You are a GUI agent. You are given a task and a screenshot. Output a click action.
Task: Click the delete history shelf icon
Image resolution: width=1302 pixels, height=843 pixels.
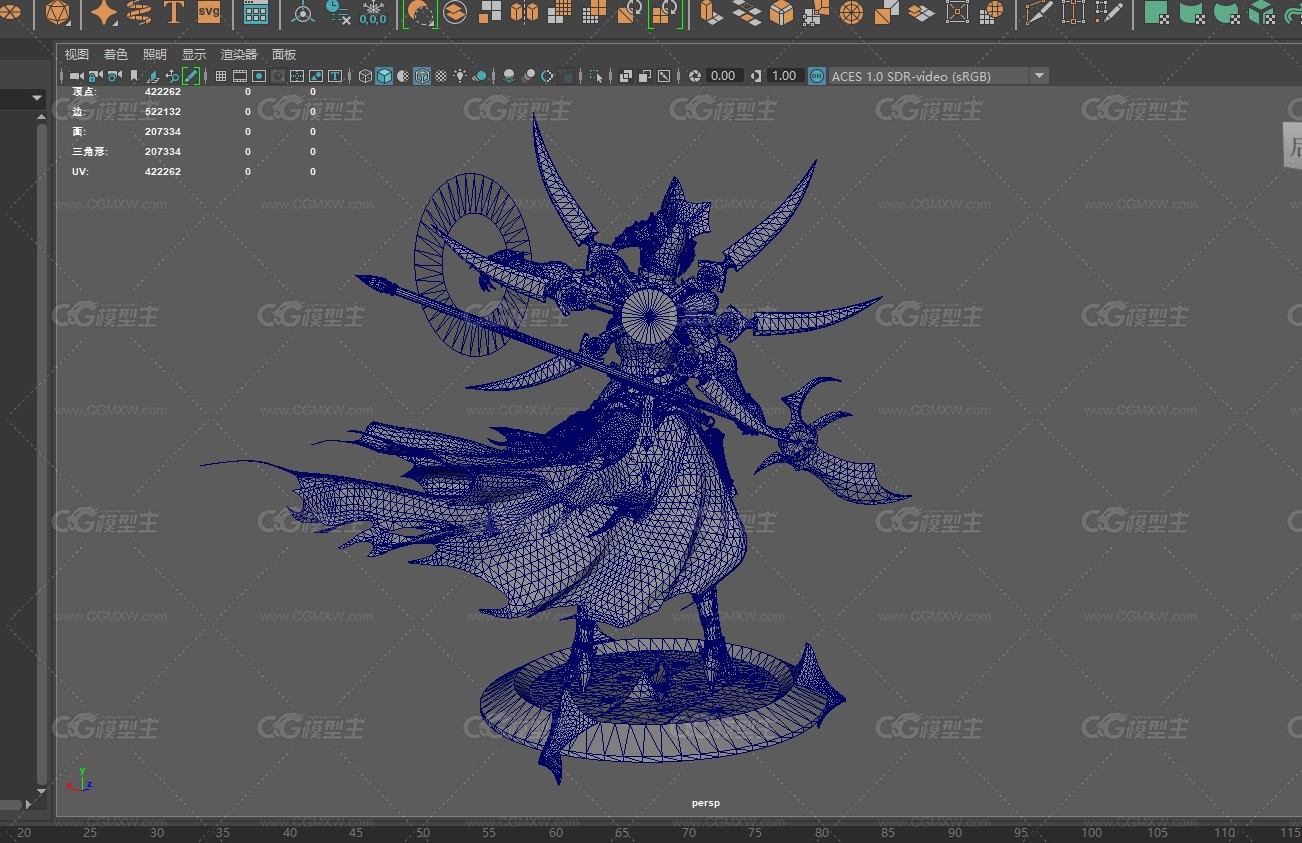point(338,13)
